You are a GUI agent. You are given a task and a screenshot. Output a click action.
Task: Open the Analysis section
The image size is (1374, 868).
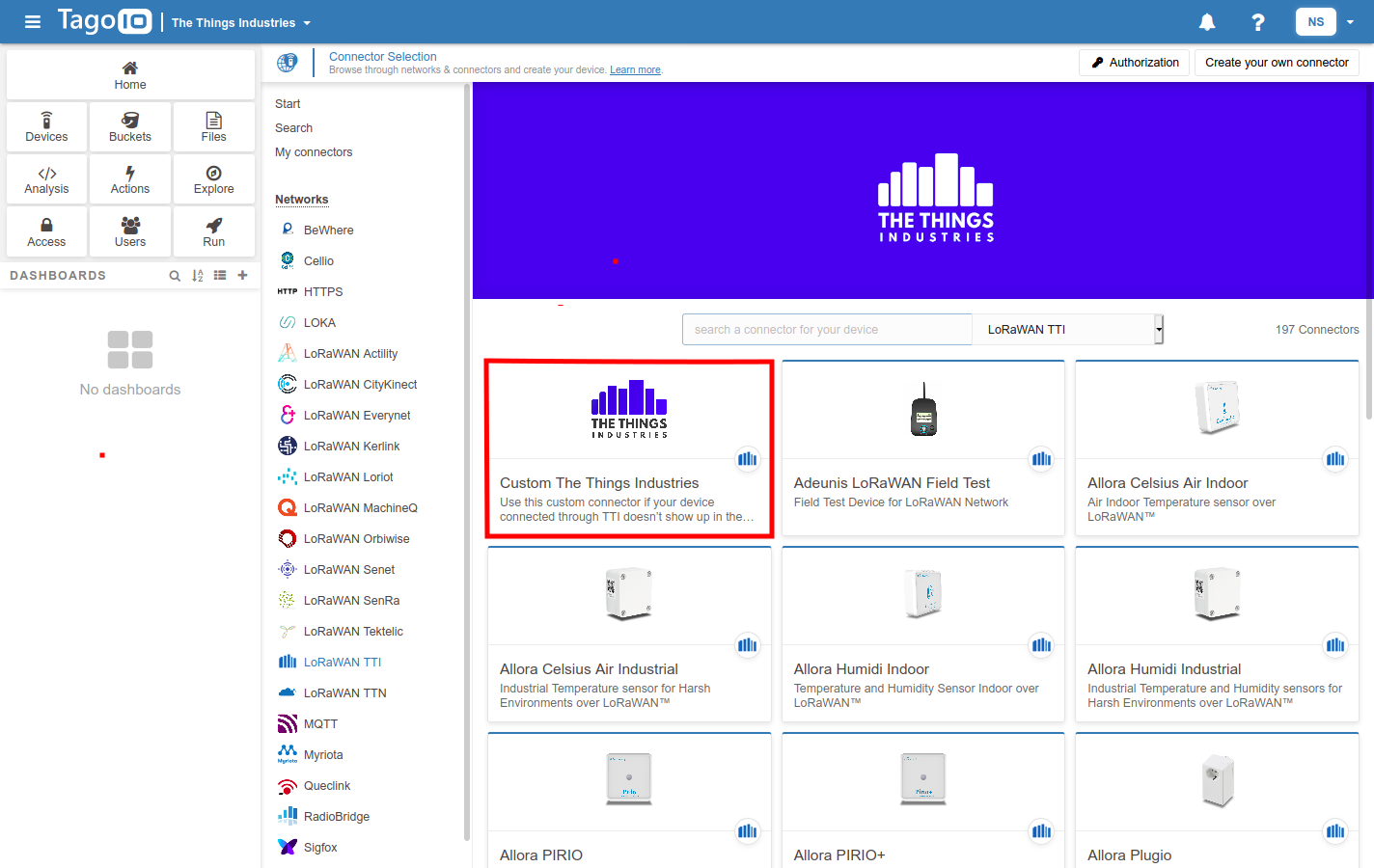tap(46, 178)
